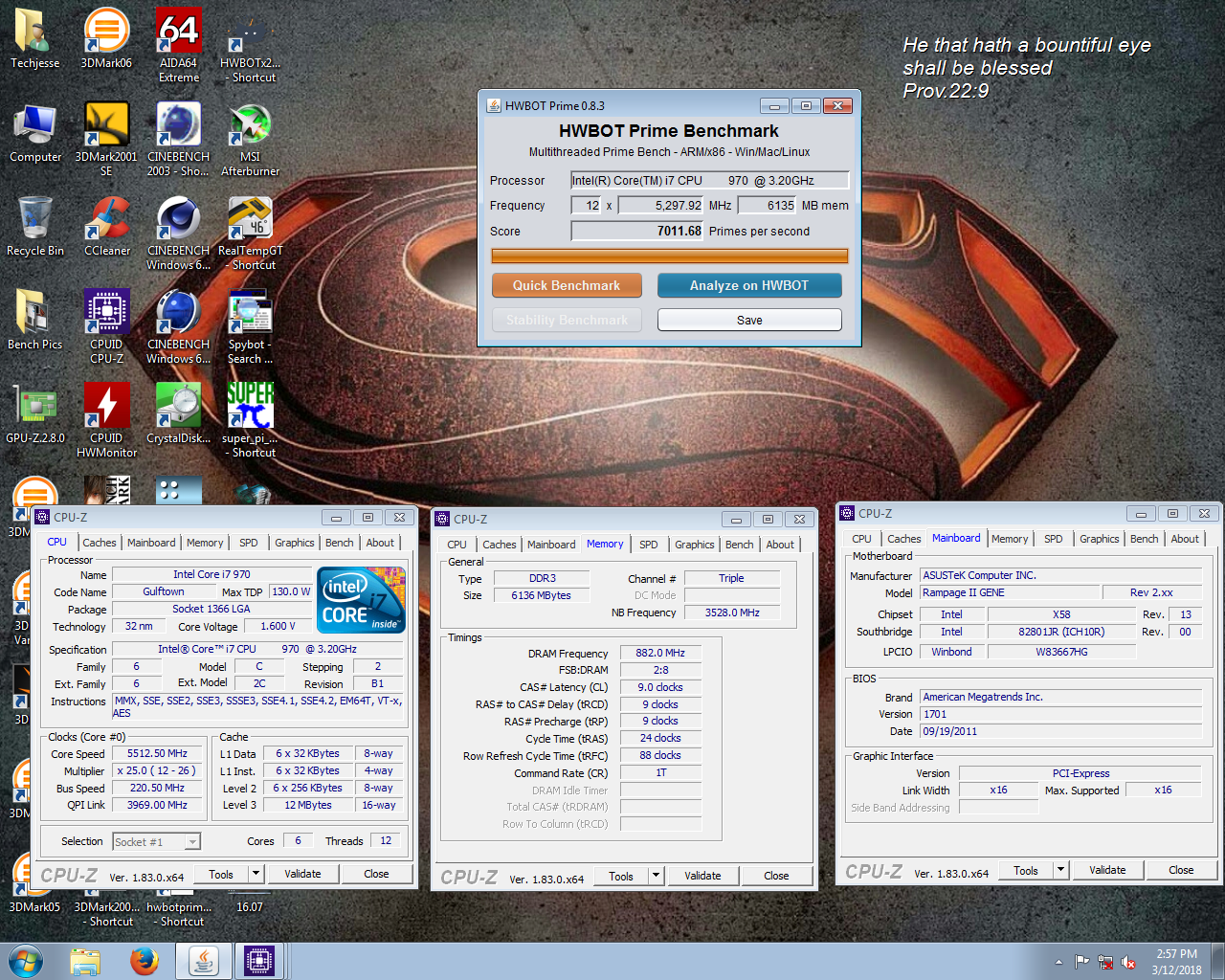Open CPUID HWMonitor icon
Viewport: 1225px width, 980px height.
[x=106, y=420]
